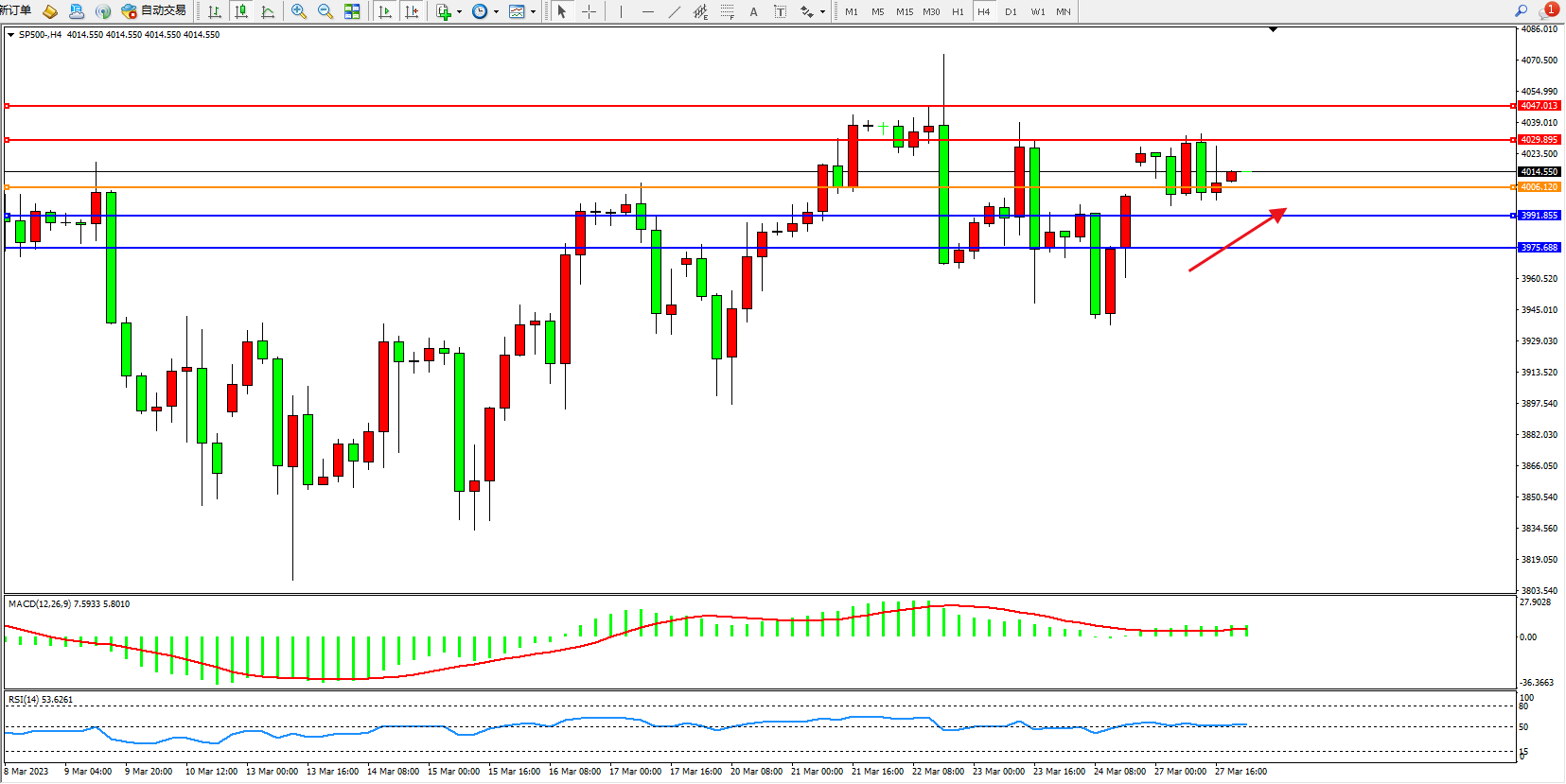Viewport: 1566px width, 784px height.
Task: Switch to the D1 timeframe
Action: [x=1011, y=11]
